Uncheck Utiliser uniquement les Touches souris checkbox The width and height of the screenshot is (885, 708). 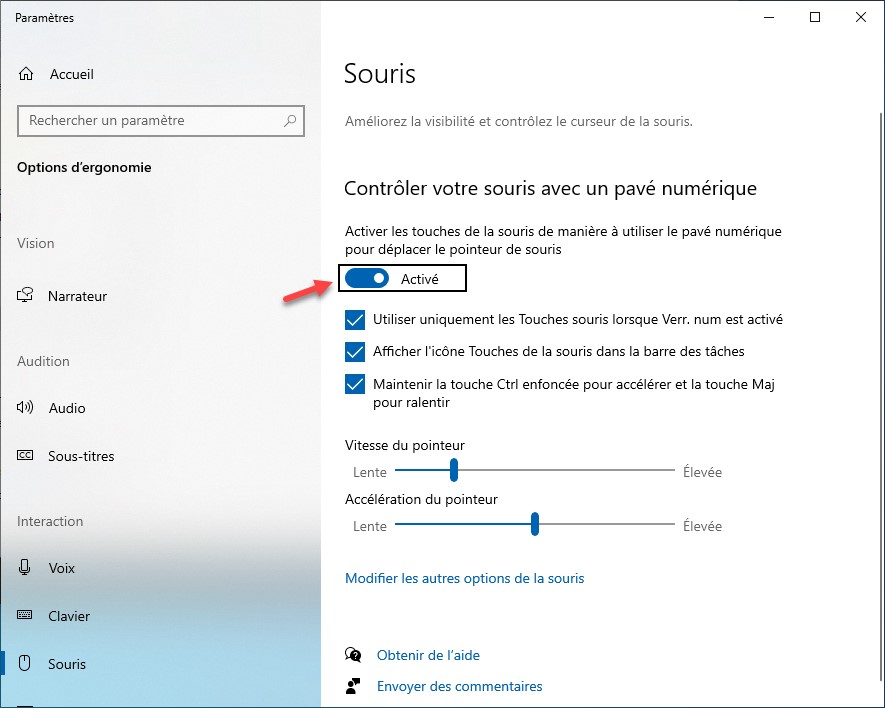pos(355,320)
